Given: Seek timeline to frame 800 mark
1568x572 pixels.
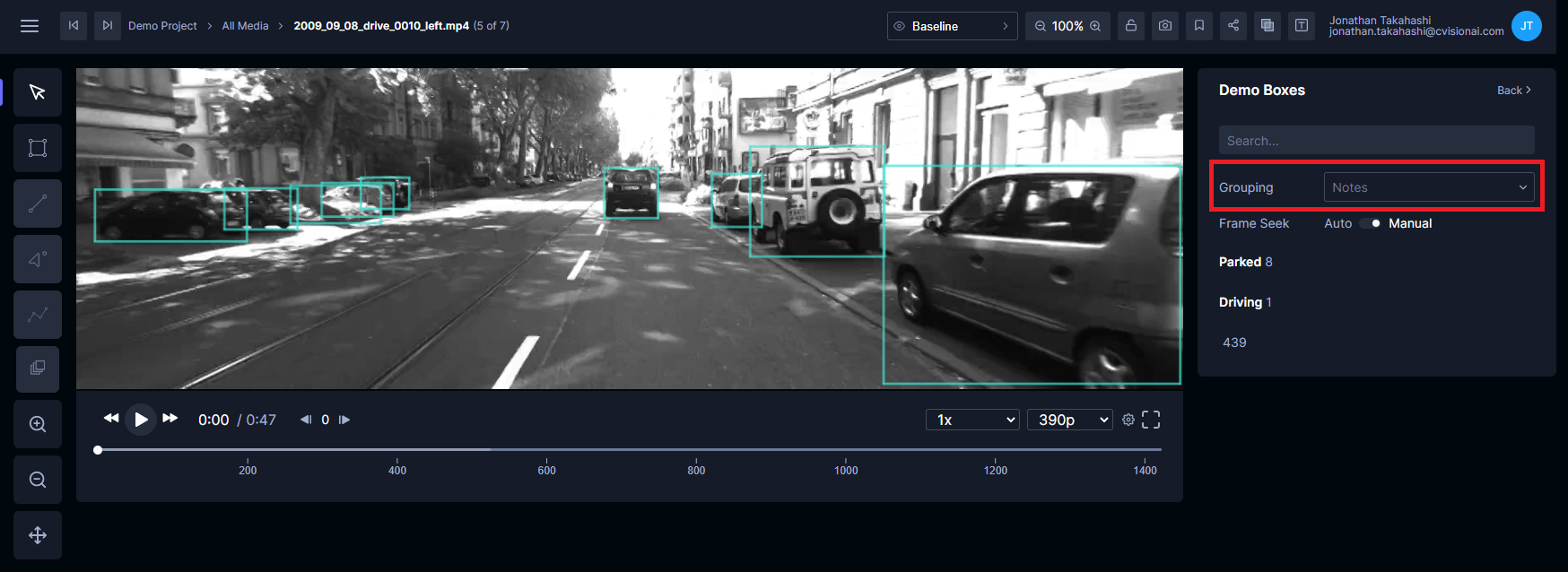Looking at the screenshot, I should 696,450.
